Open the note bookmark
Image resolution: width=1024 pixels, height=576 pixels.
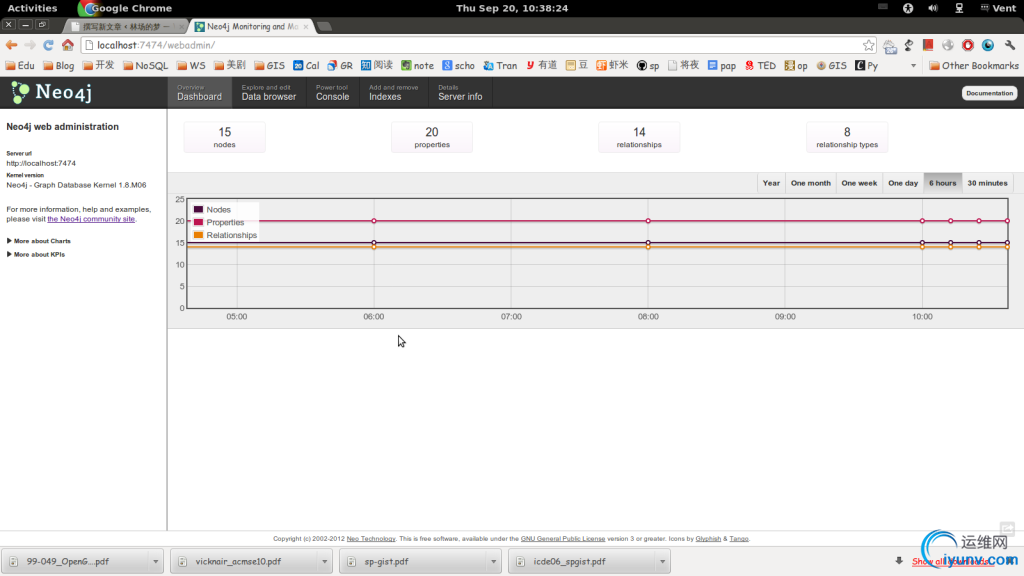(x=417, y=65)
